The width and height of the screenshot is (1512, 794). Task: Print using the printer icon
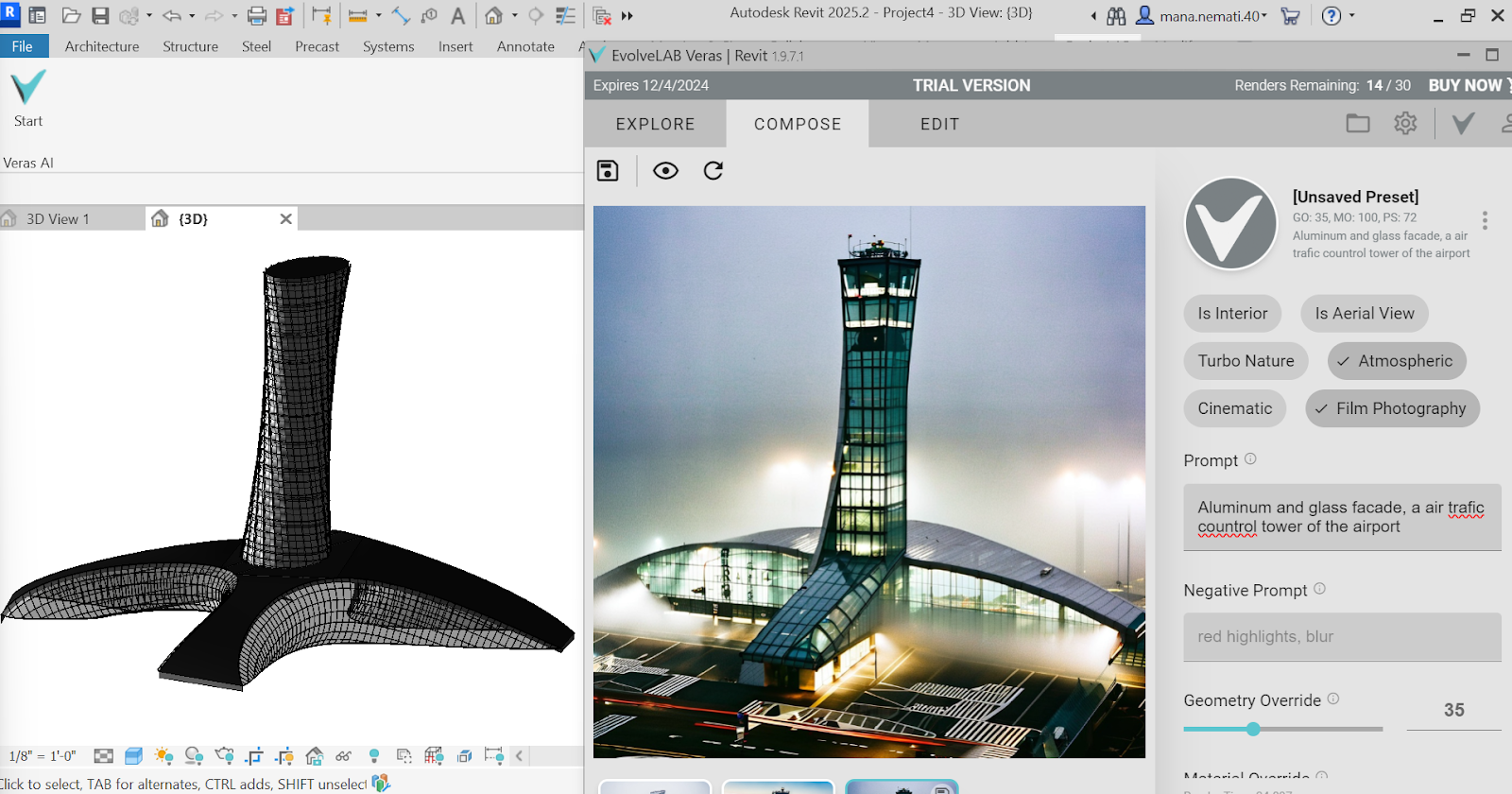[256, 16]
